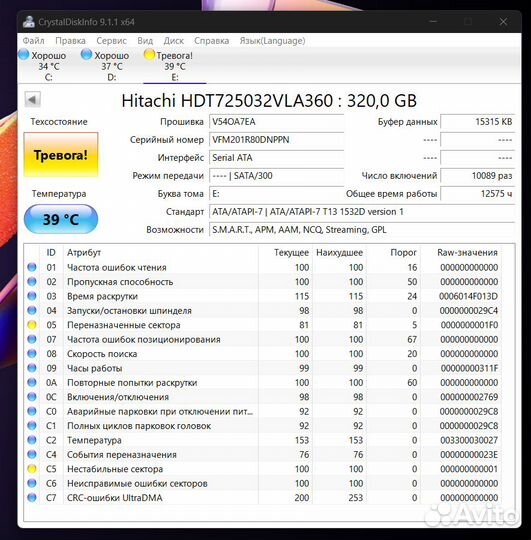
Task: Open the Файл menu
Action: (x=33, y=41)
